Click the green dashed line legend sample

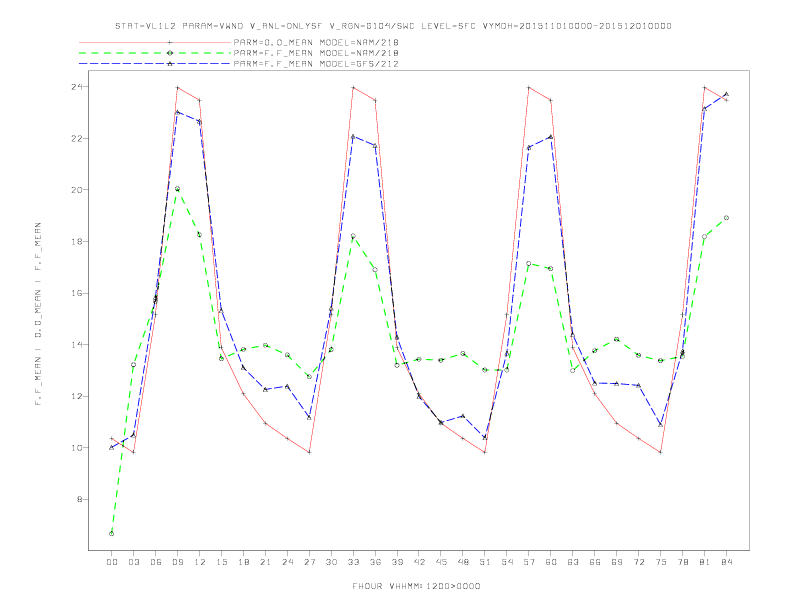click(x=155, y=53)
